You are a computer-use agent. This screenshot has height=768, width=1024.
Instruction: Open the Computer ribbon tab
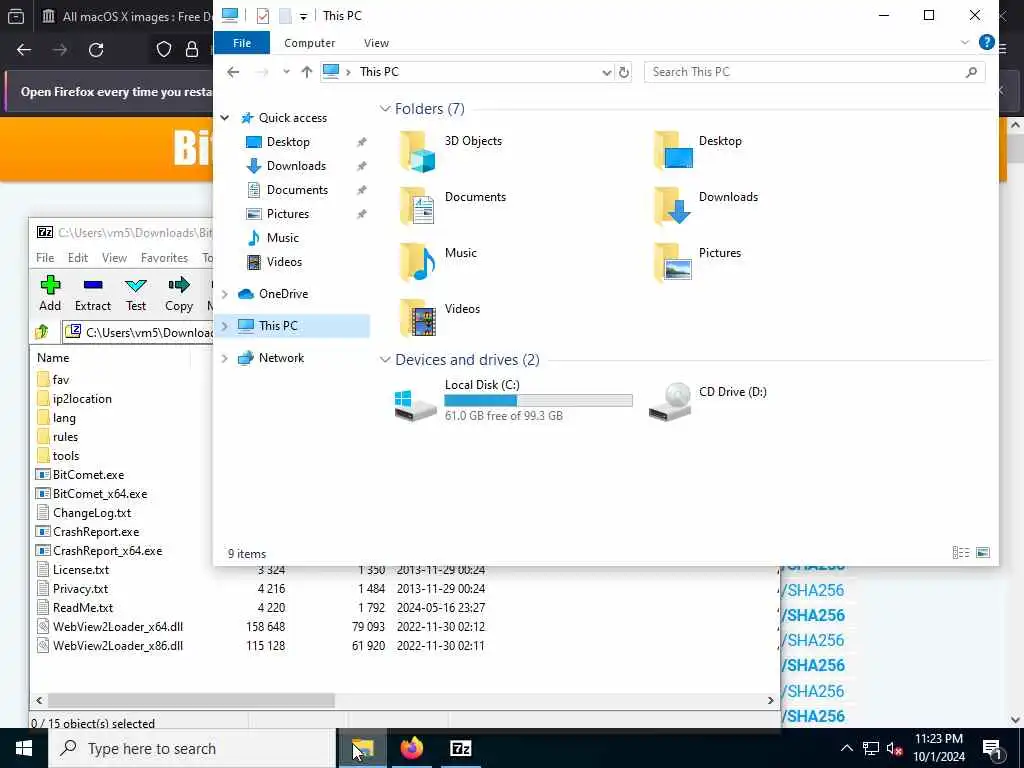click(310, 42)
